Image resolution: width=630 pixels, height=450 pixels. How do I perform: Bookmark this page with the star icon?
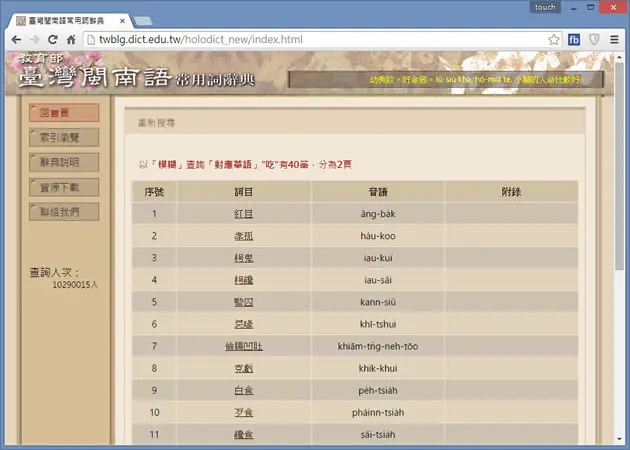[x=554, y=39]
